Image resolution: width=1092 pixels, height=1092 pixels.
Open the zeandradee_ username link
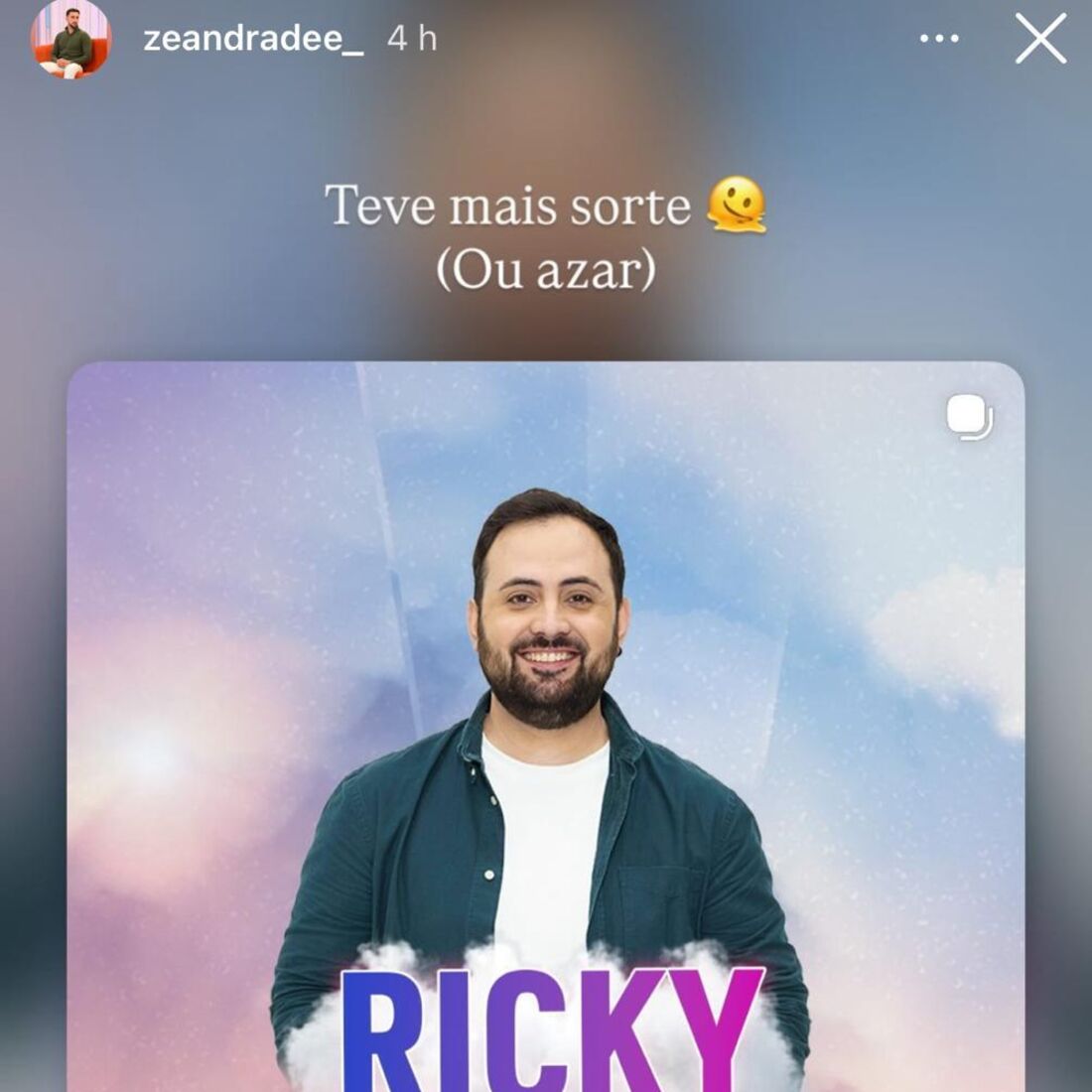click(x=253, y=39)
